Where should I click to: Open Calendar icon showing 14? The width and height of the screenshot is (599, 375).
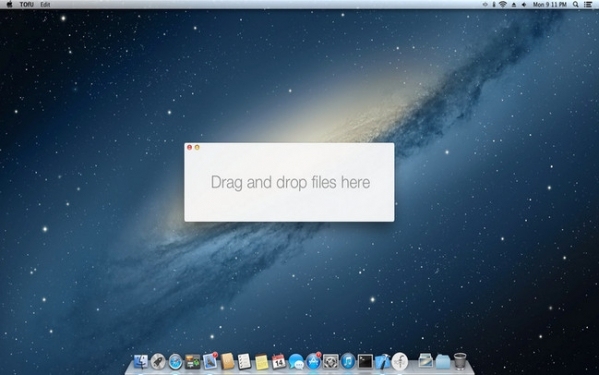click(x=279, y=361)
